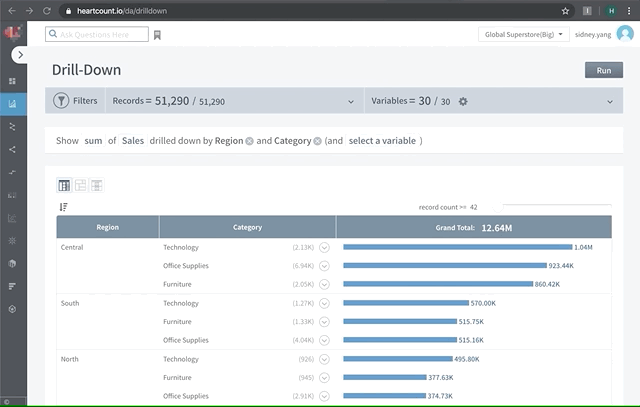
Task: Open the branch flow sidebar icon
Action: (x=12, y=127)
